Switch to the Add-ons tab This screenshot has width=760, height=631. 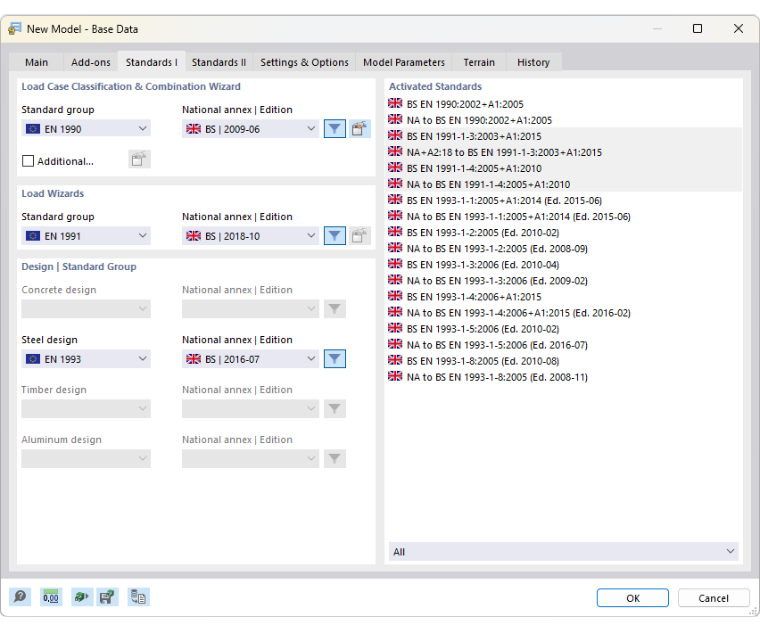[91, 62]
